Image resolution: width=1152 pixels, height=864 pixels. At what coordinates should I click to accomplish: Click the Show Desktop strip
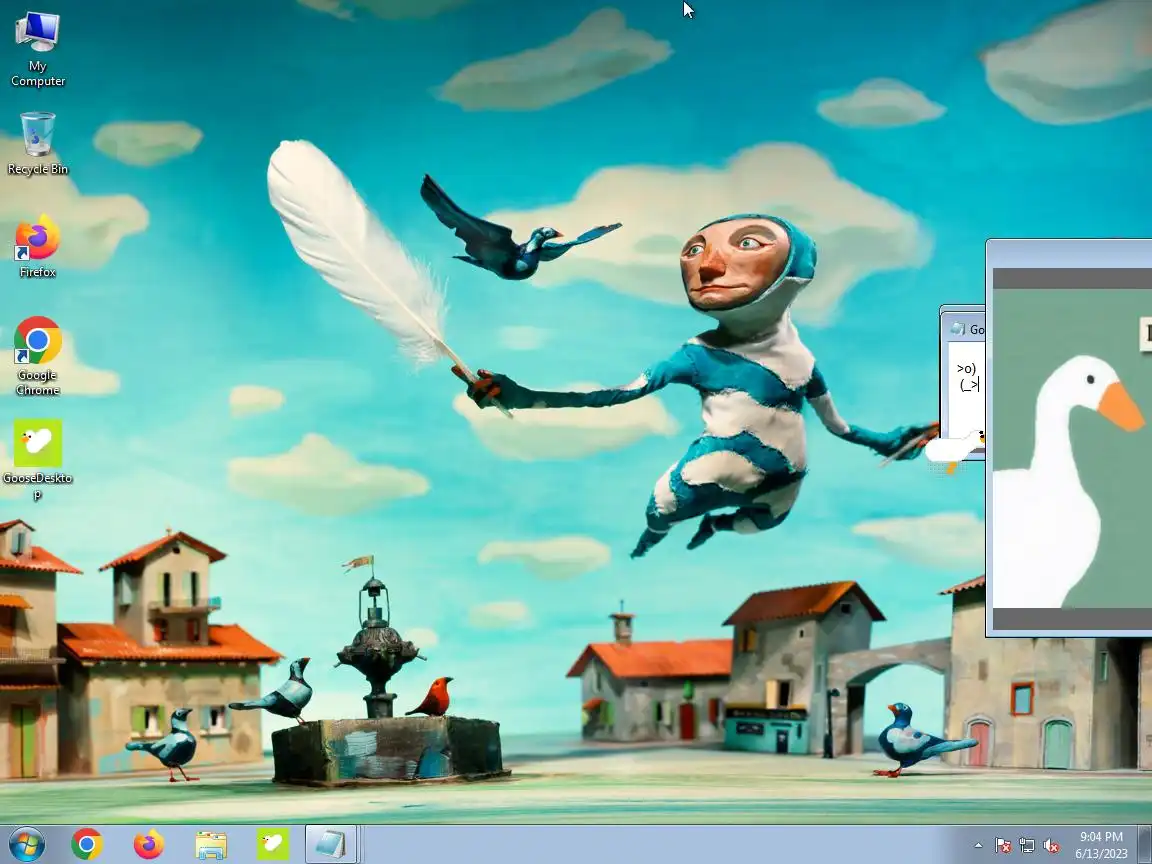tap(1145, 845)
